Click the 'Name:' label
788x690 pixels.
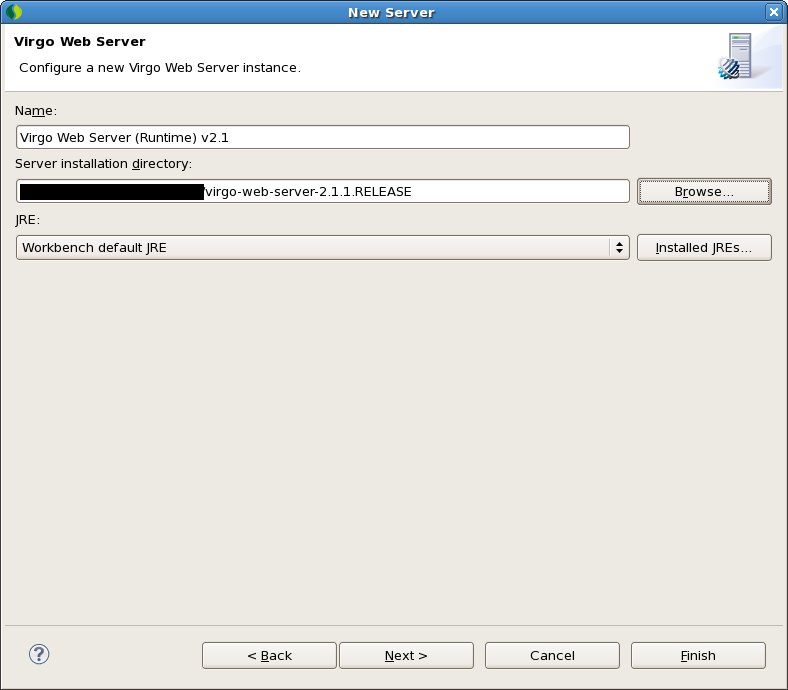coord(35,111)
